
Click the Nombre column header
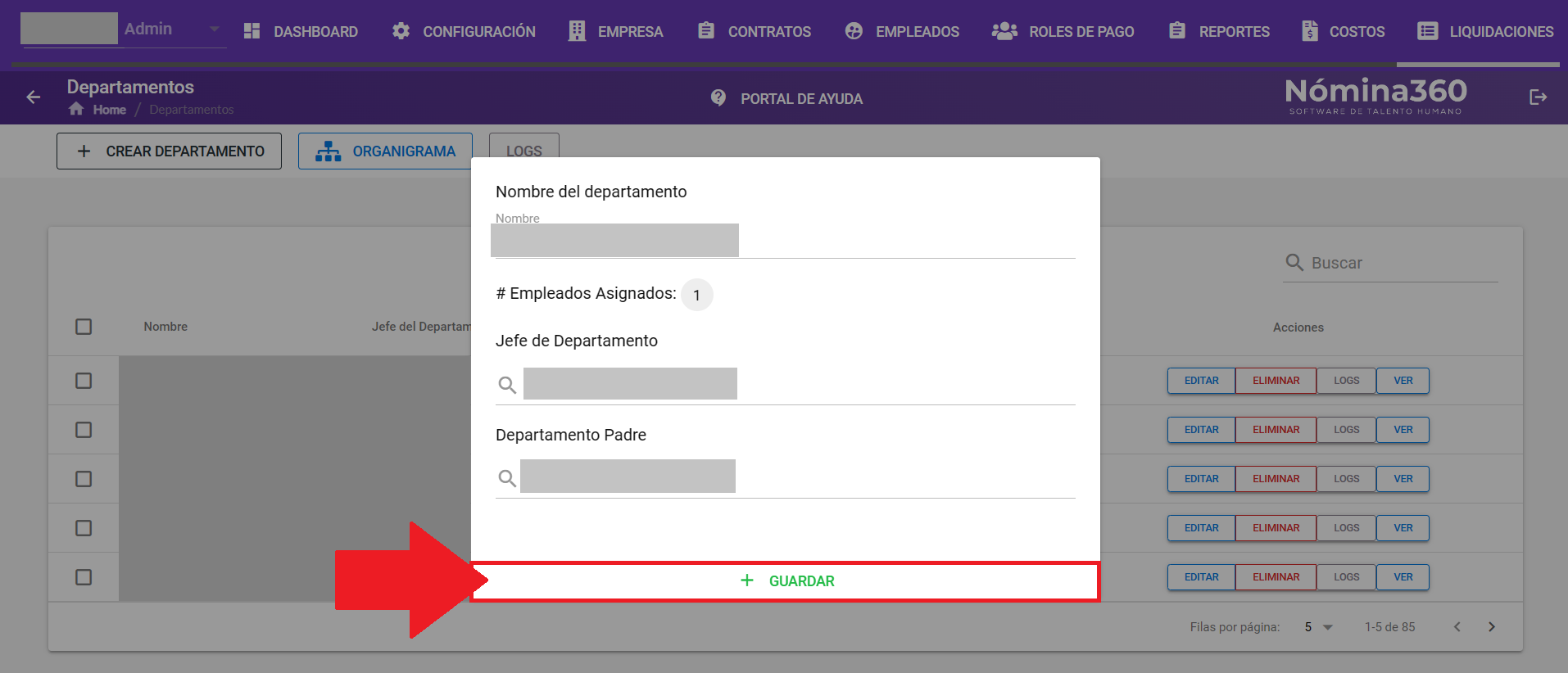pyautogui.click(x=165, y=327)
